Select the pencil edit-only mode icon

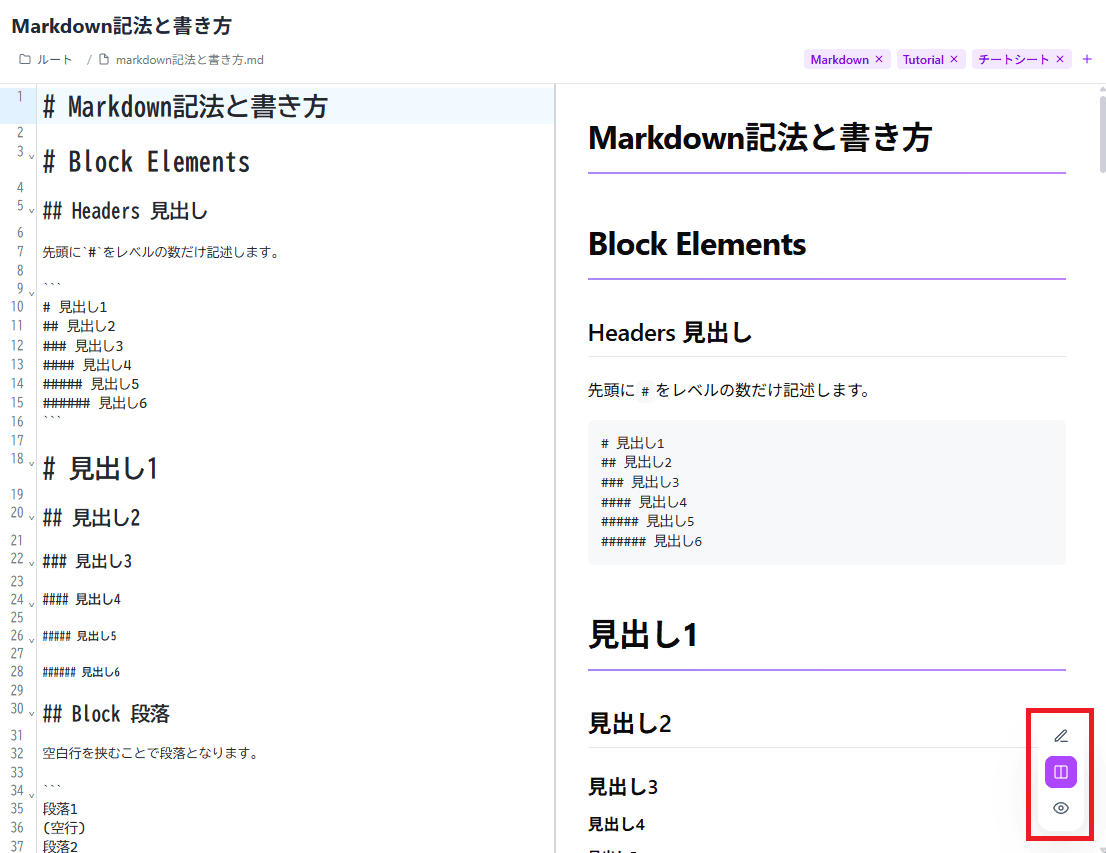click(1060, 735)
